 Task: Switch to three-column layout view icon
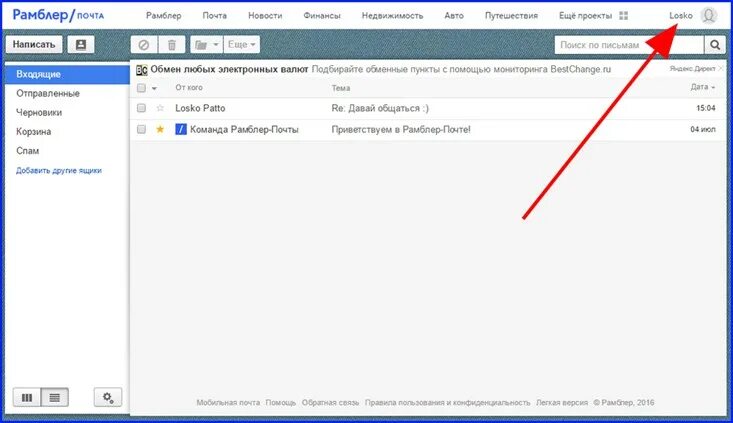coord(27,397)
